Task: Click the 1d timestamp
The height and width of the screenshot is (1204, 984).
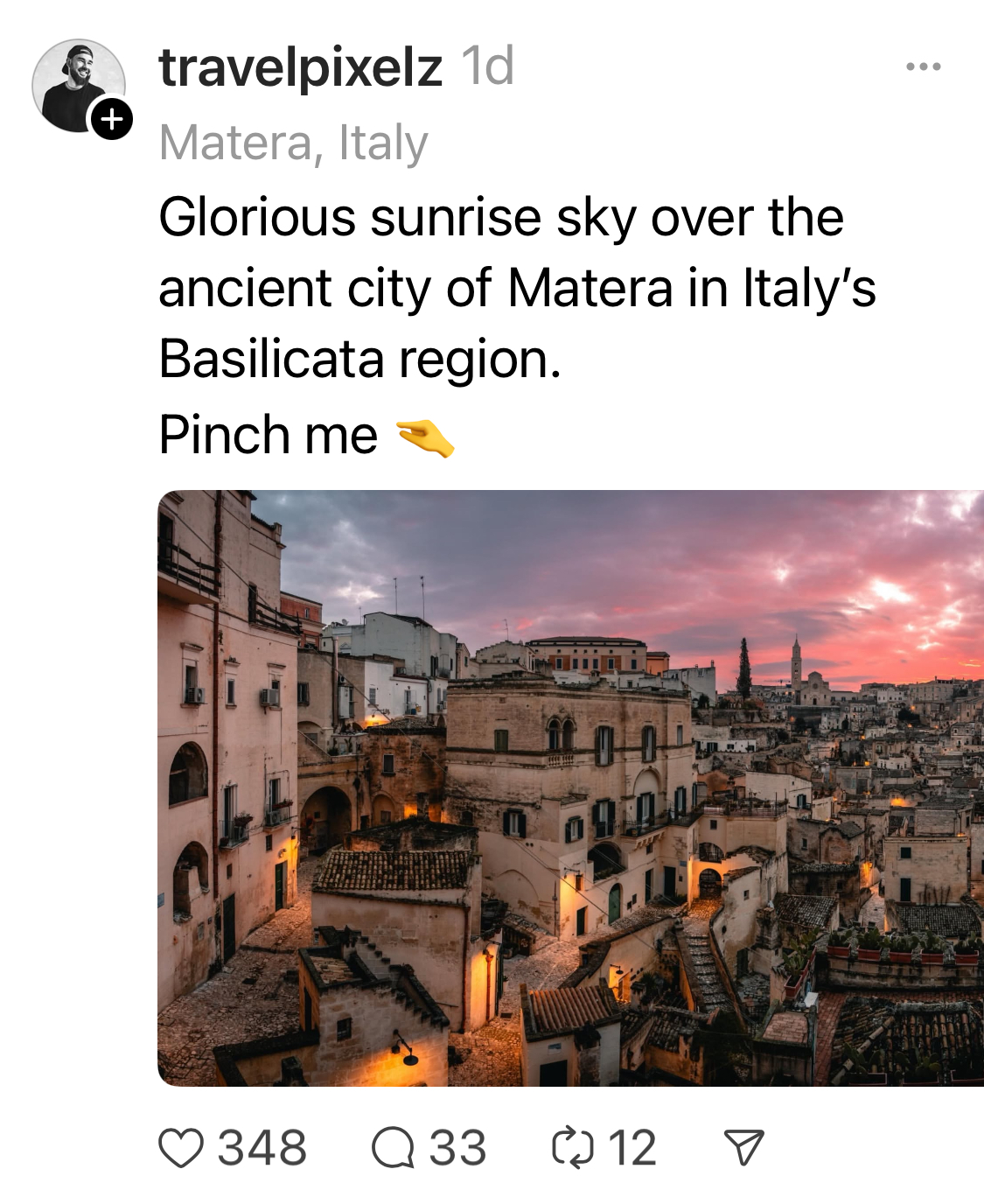Action: [488, 66]
